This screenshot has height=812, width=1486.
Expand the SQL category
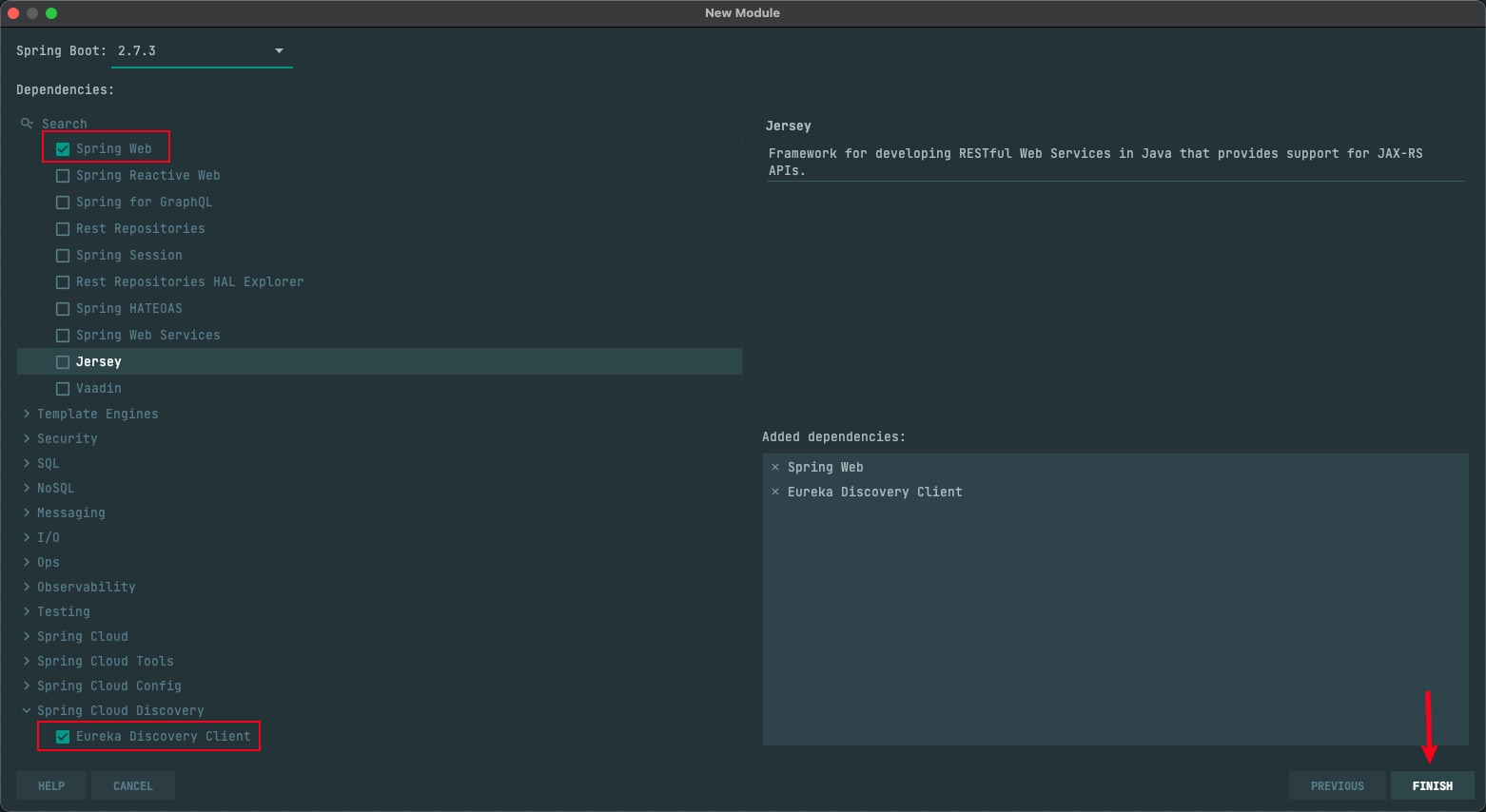(27, 463)
